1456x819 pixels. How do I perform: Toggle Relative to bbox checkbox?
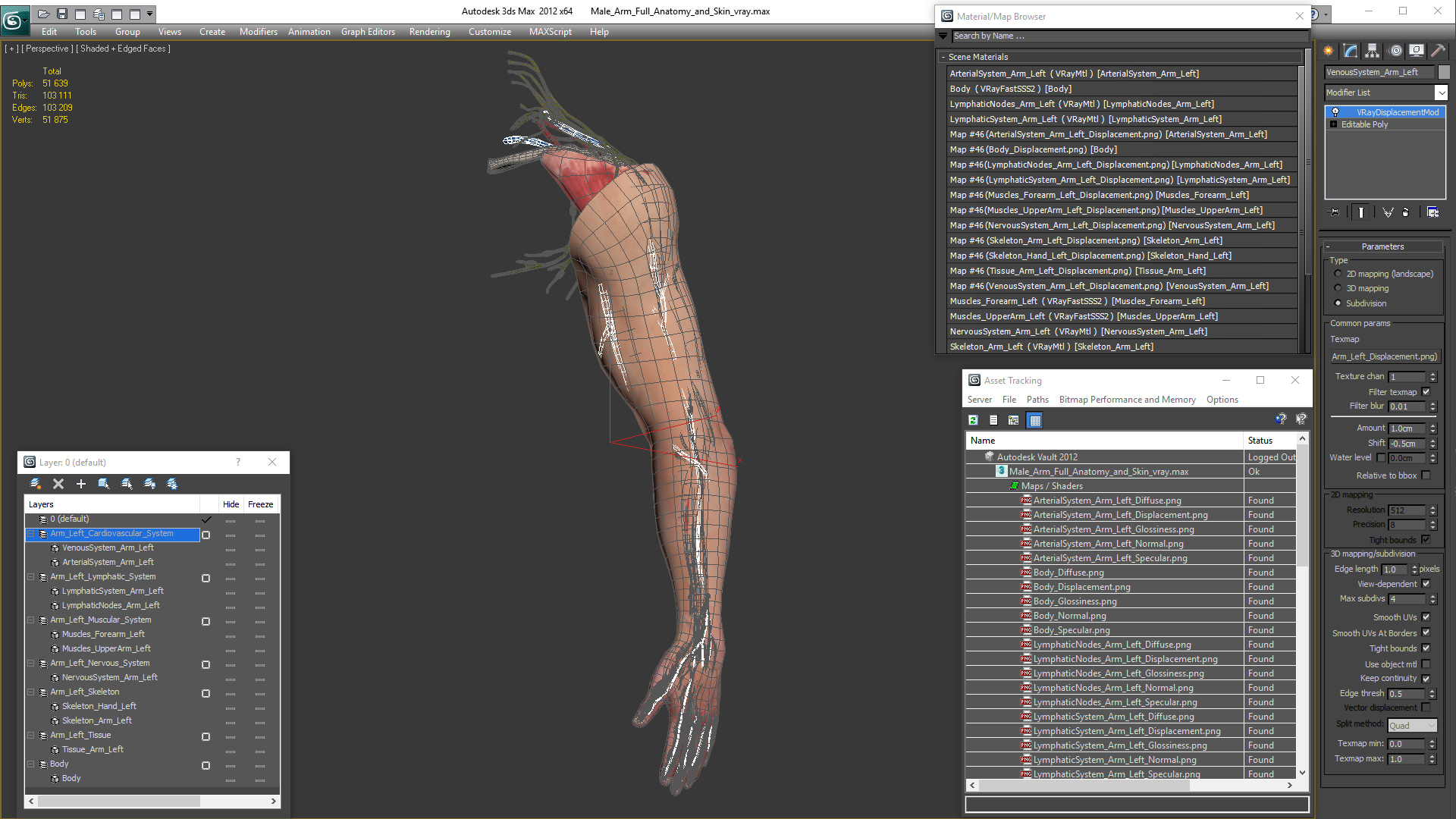click(1426, 475)
